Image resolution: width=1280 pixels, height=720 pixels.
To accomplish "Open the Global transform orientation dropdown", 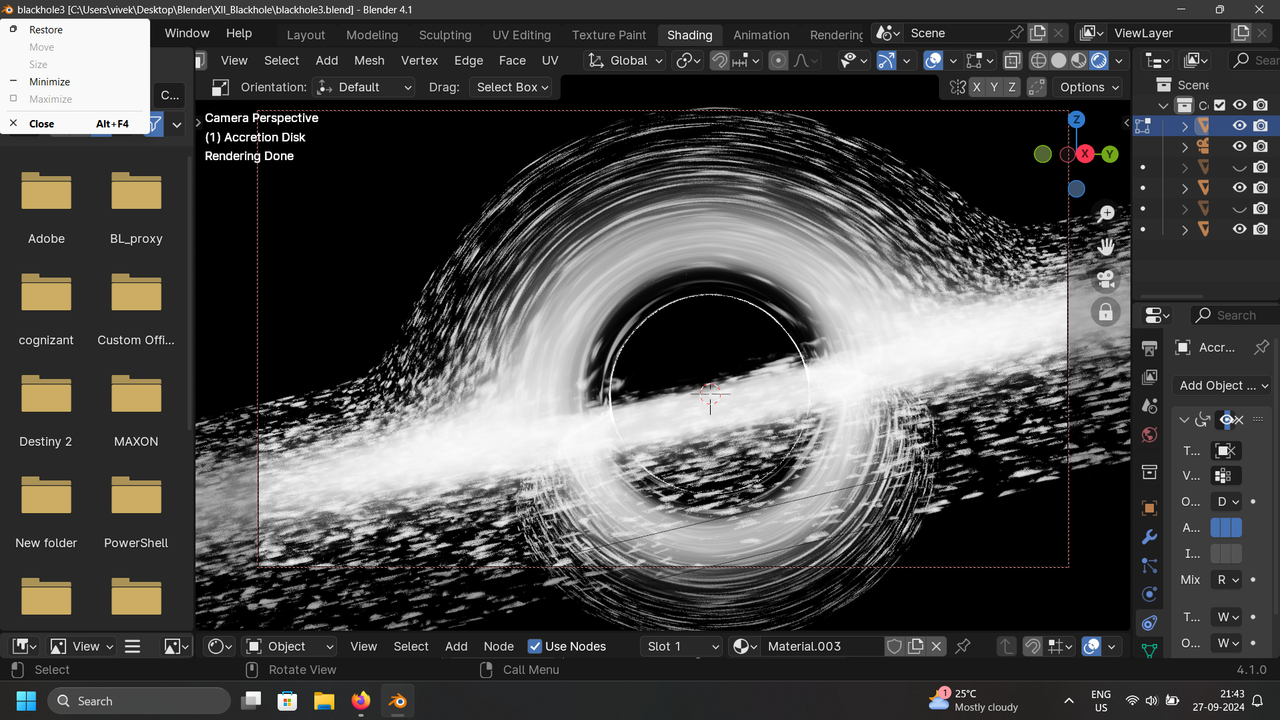I will [626, 61].
